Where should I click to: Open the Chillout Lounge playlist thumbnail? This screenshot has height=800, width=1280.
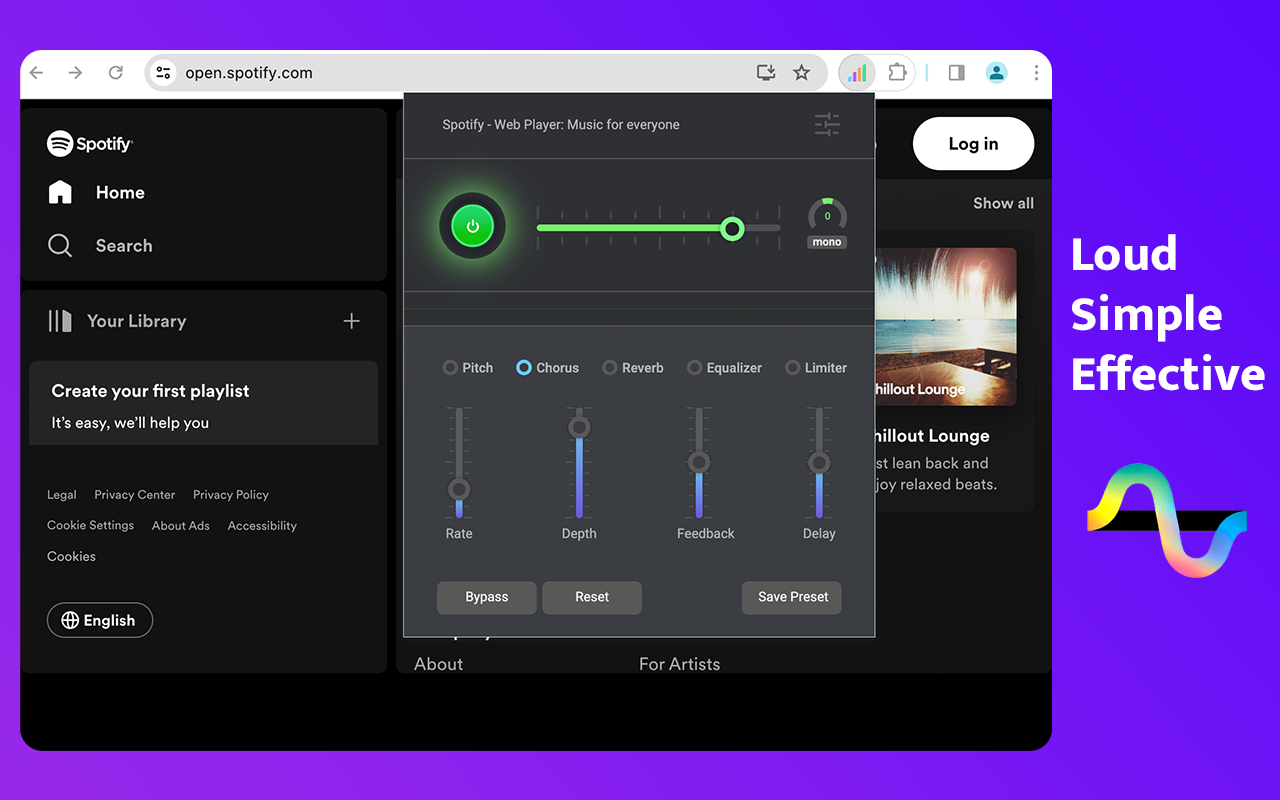pyautogui.click(x=946, y=327)
